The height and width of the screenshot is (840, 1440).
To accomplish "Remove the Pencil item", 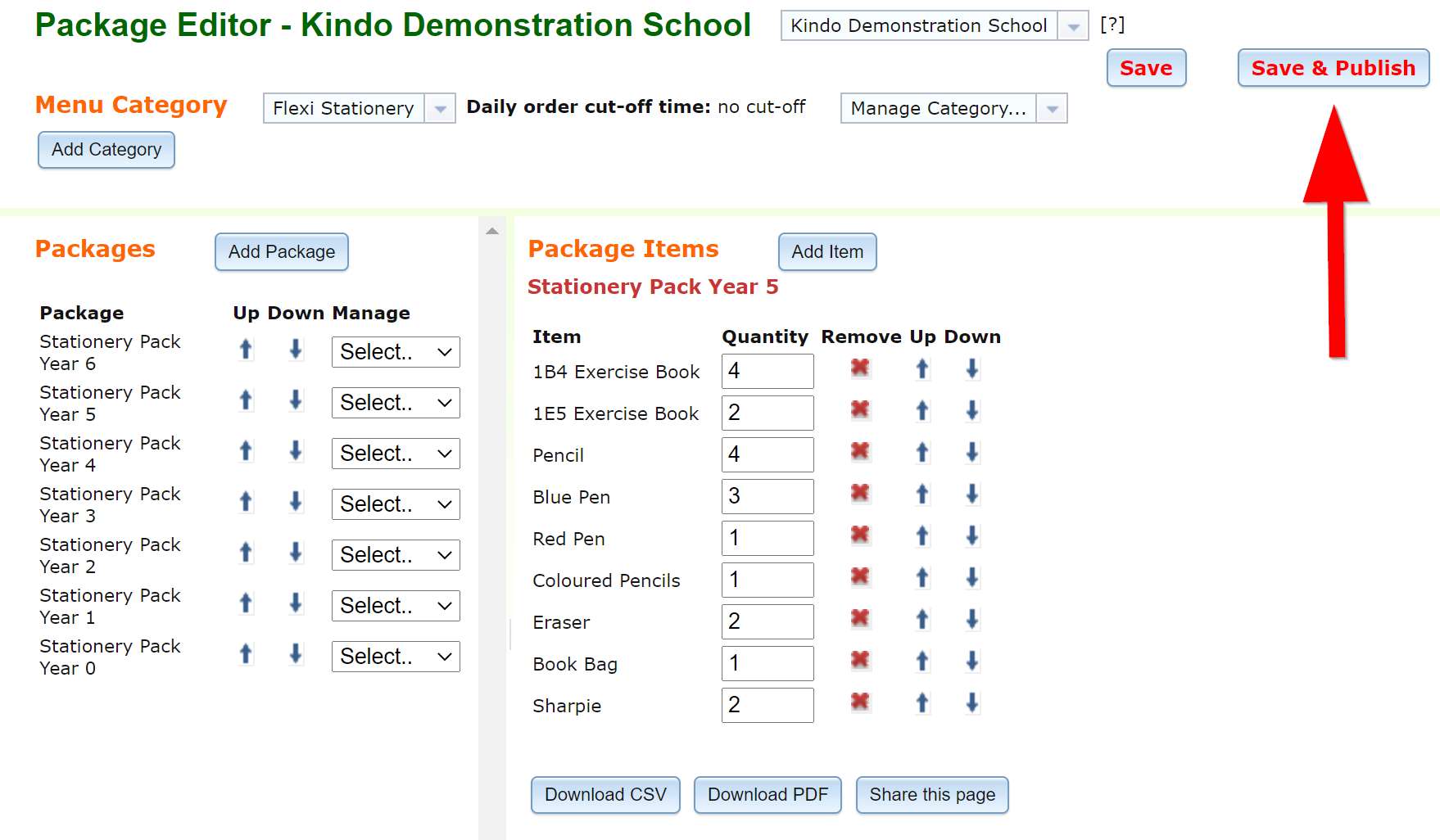I will (x=860, y=451).
